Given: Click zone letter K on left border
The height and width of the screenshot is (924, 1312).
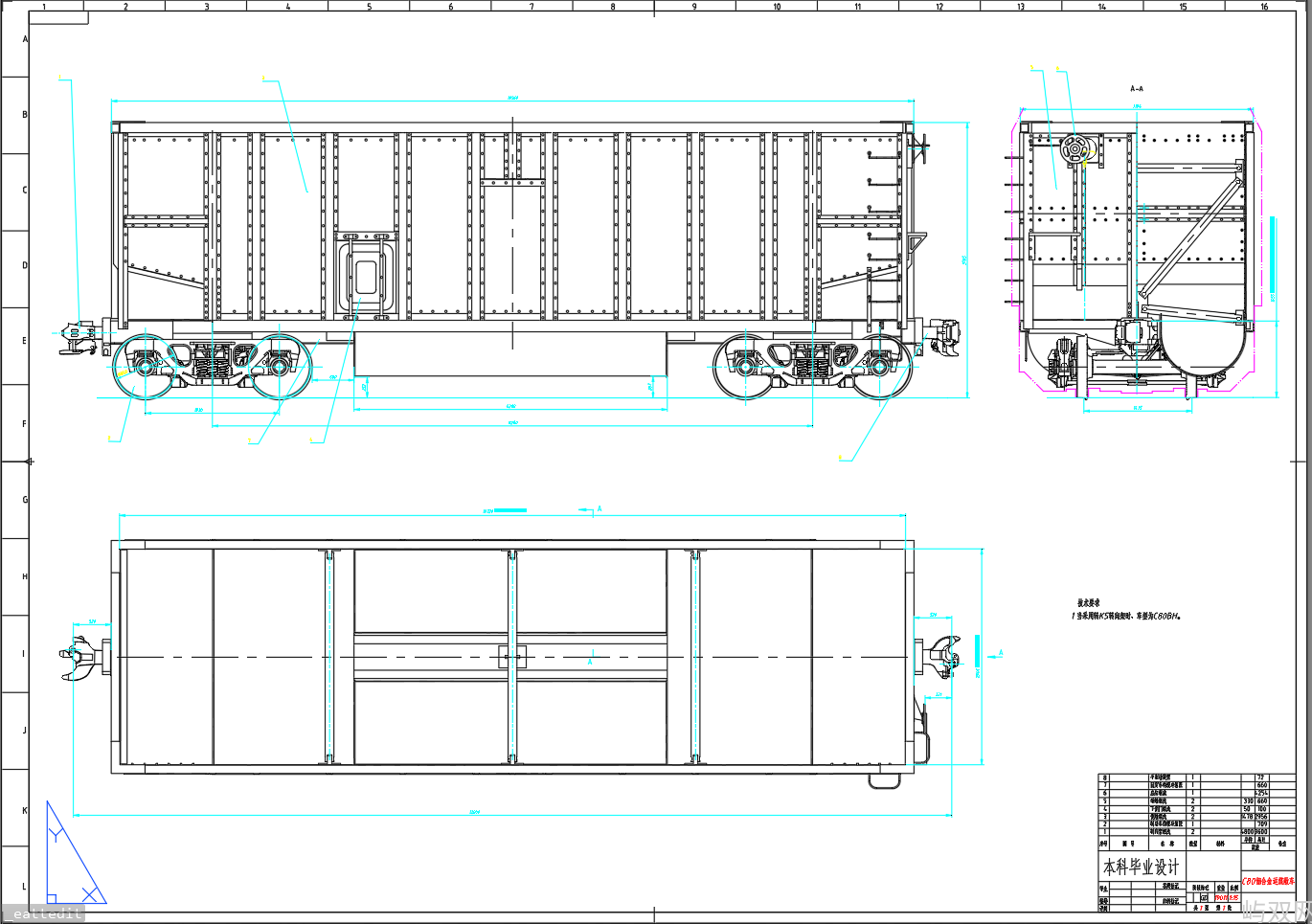Looking at the screenshot, I should 25,811.
